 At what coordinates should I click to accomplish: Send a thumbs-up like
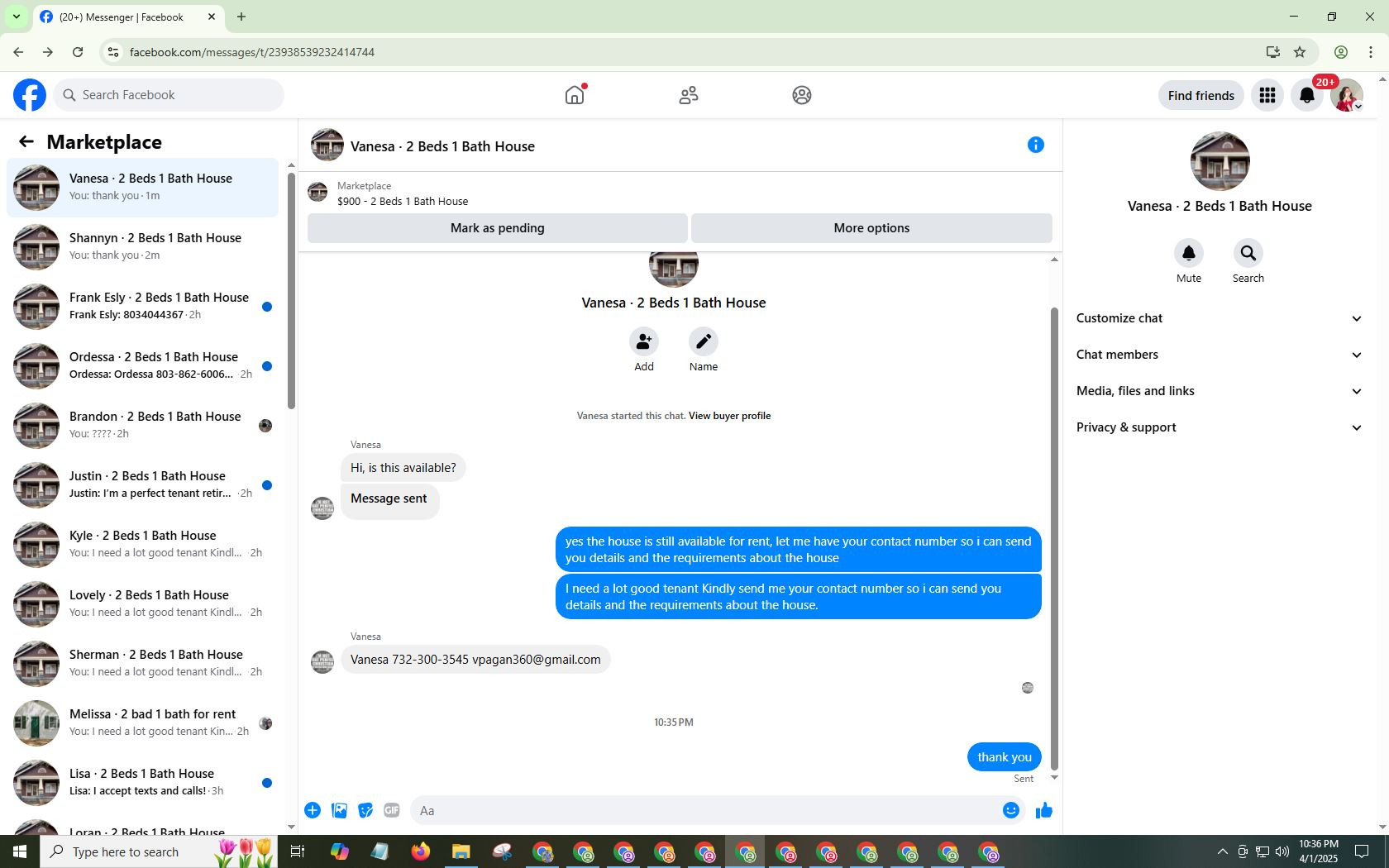coord(1043,810)
